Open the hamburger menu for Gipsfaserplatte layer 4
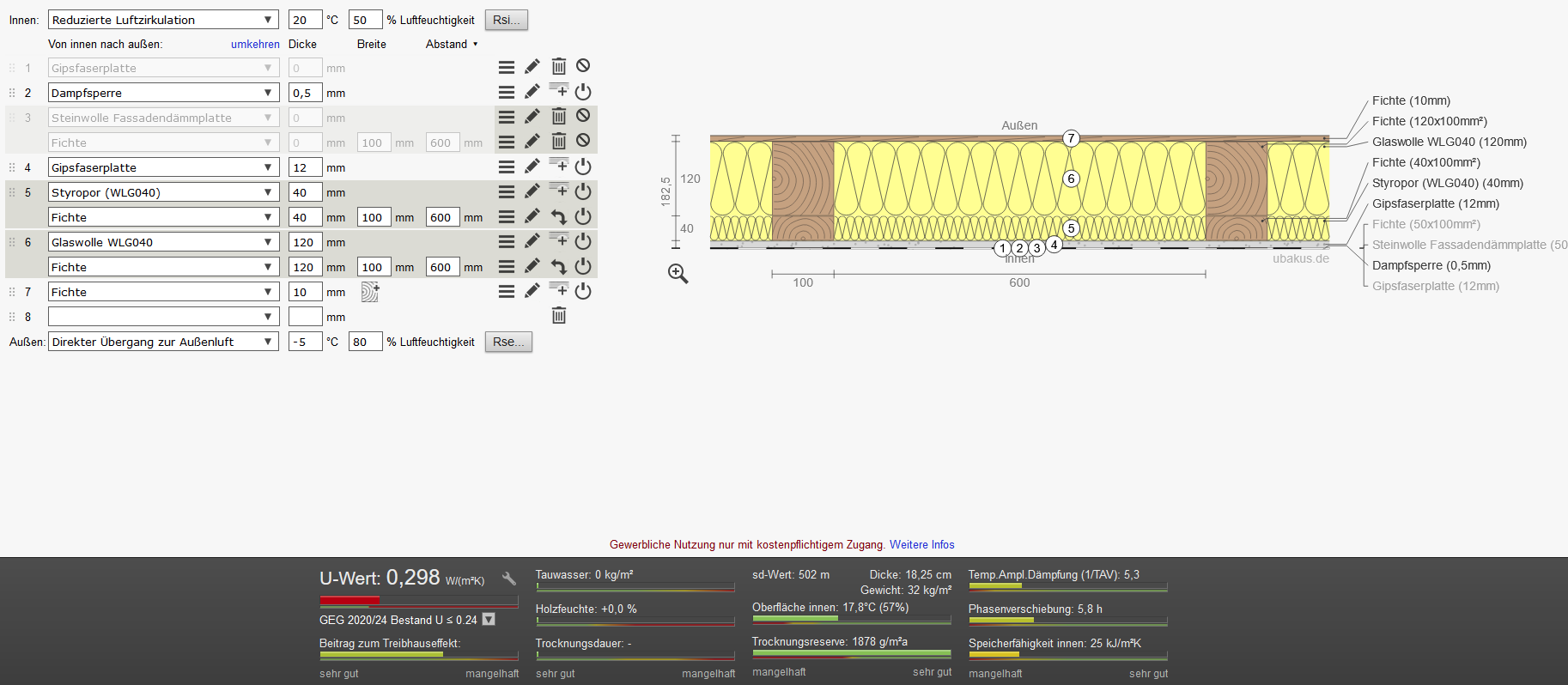1568x685 pixels. (x=507, y=167)
